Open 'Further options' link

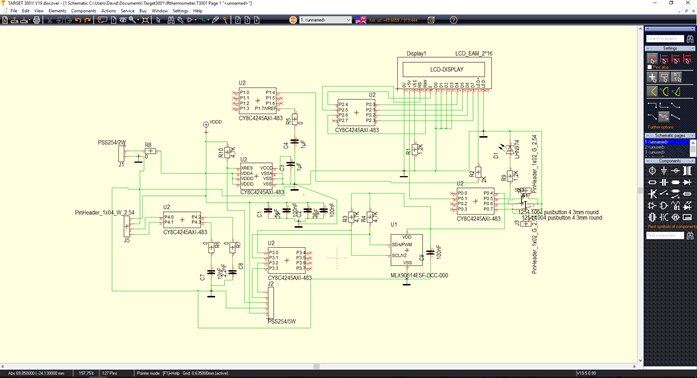point(661,127)
